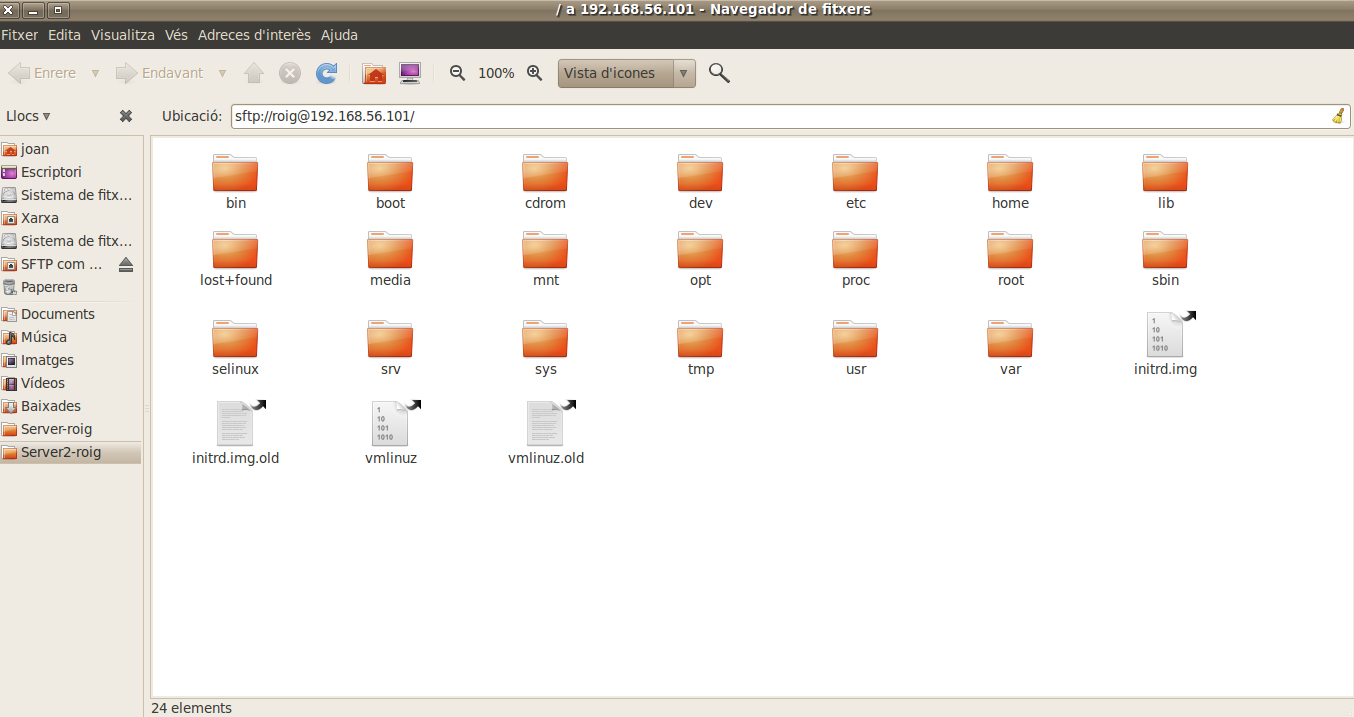Click the zoom out magnifier icon
The image size is (1354, 717).
458,73
